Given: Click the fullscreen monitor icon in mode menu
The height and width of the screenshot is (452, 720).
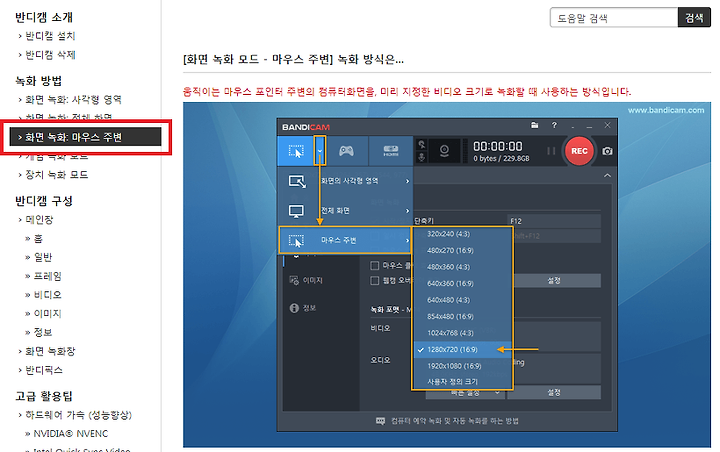Looking at the screenshot, I should coord(296,211).
